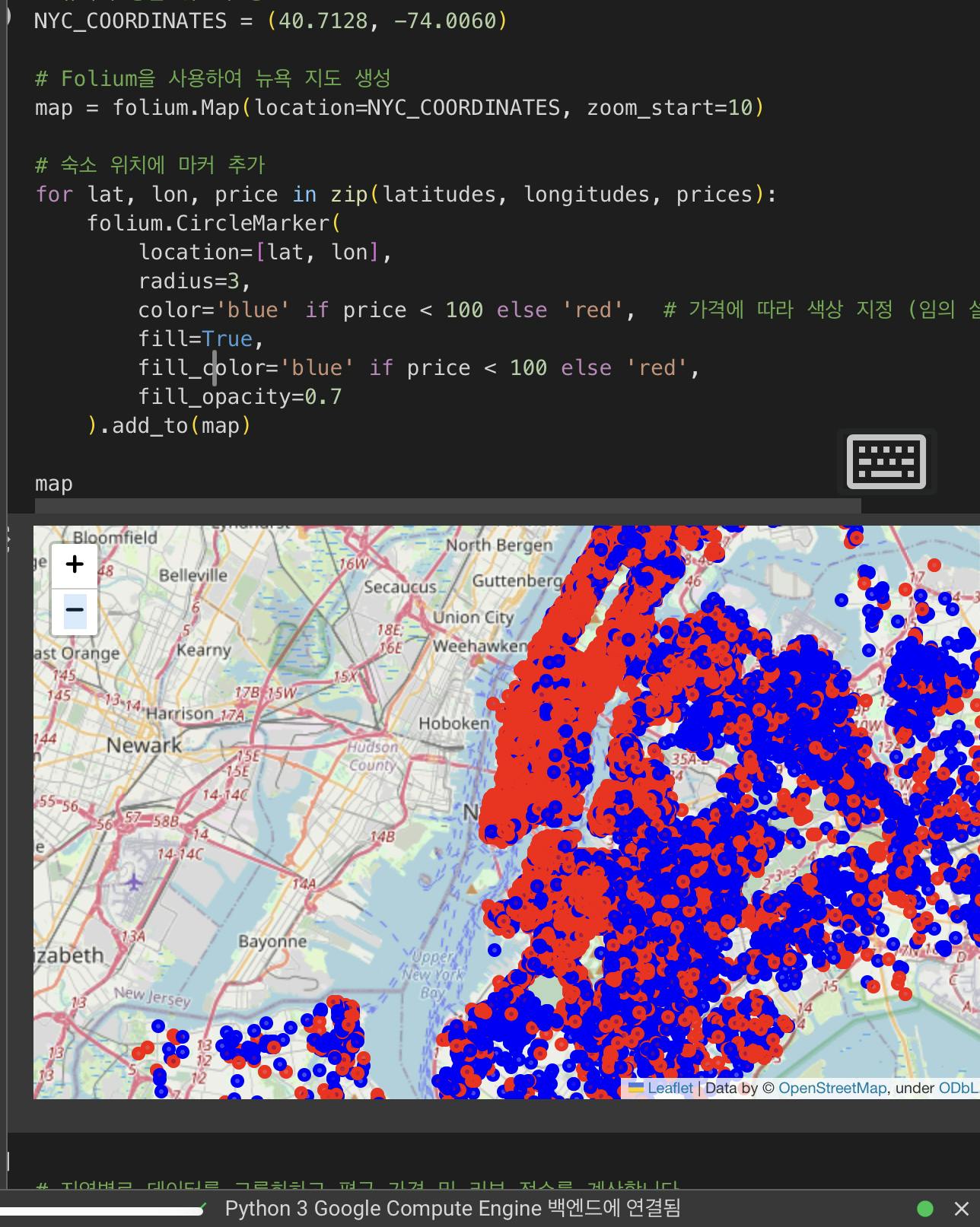Click the Newark label on the map
Screen dimensions: 980x1227
[x=144, y=745]
